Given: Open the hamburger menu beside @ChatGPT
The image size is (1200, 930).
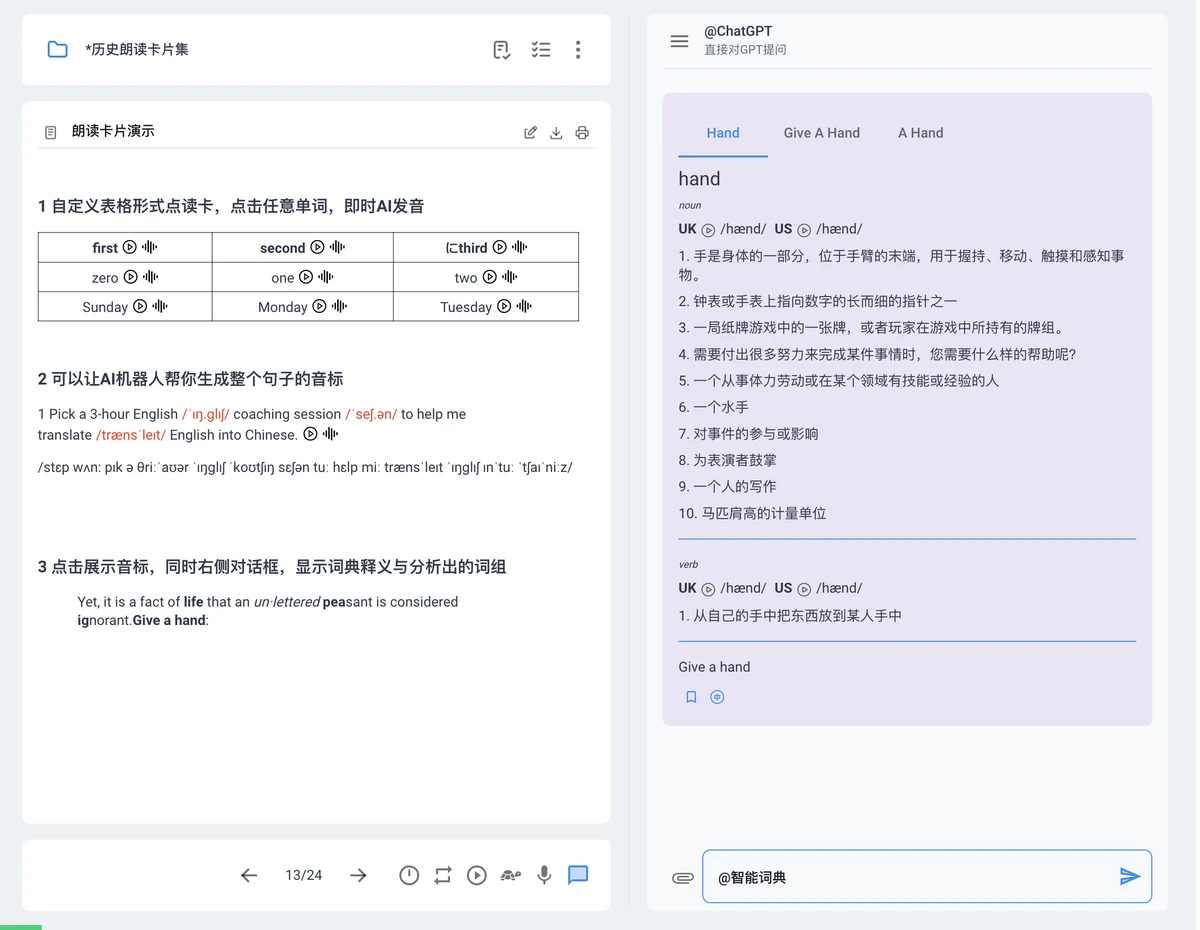Looking at the screenshot, I should [x=679, y=41].
